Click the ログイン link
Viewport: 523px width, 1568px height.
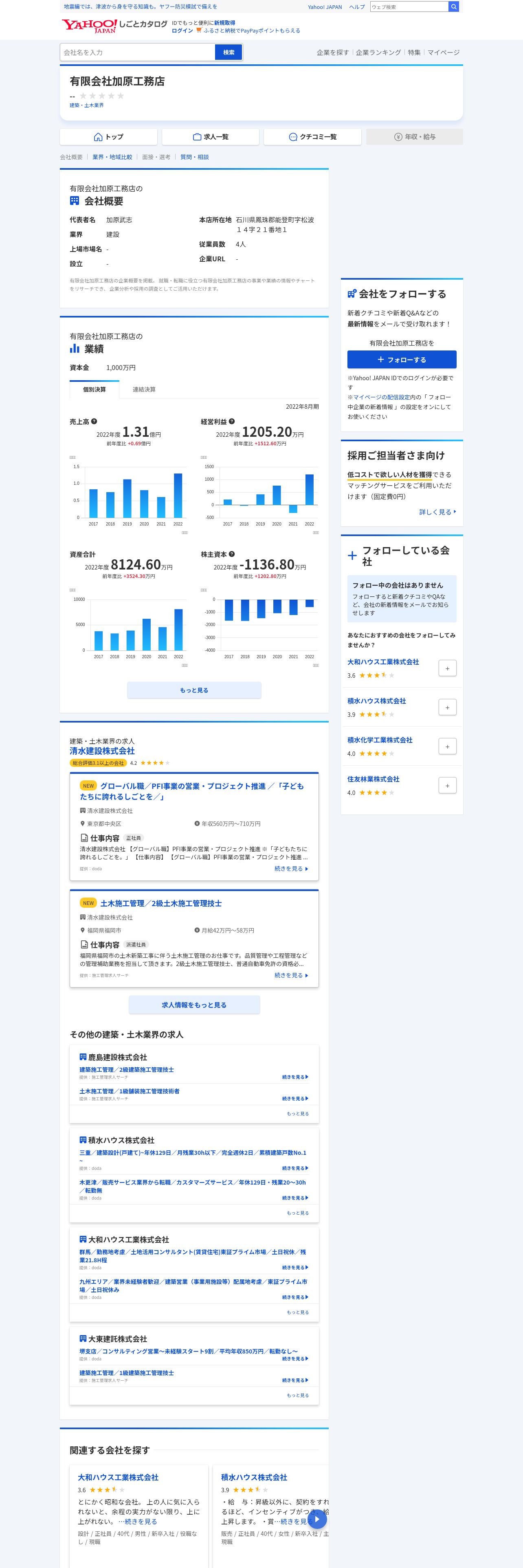[x=182, y=31]
